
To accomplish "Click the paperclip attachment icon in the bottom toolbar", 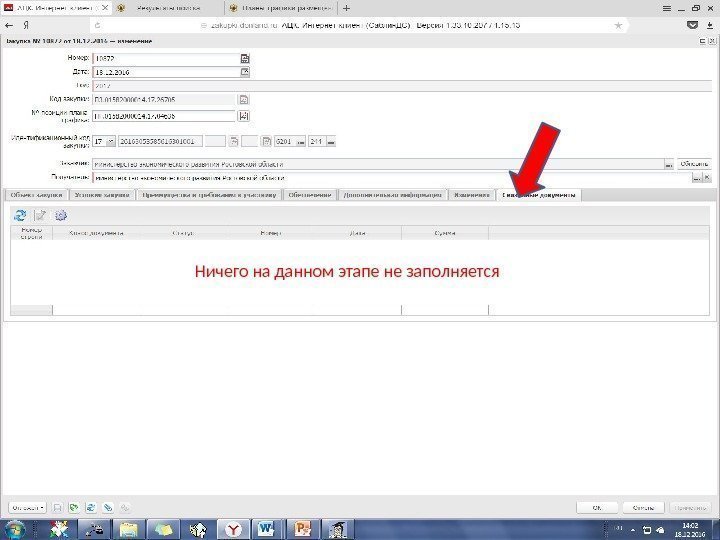I will 107,508.
